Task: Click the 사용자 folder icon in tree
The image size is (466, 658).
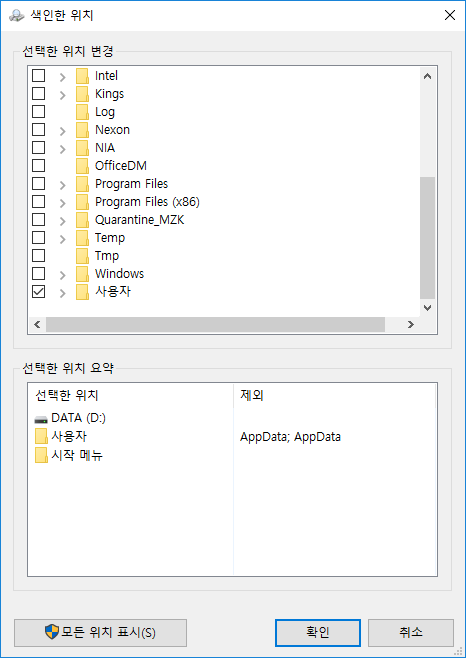Action: coord(82,292)
